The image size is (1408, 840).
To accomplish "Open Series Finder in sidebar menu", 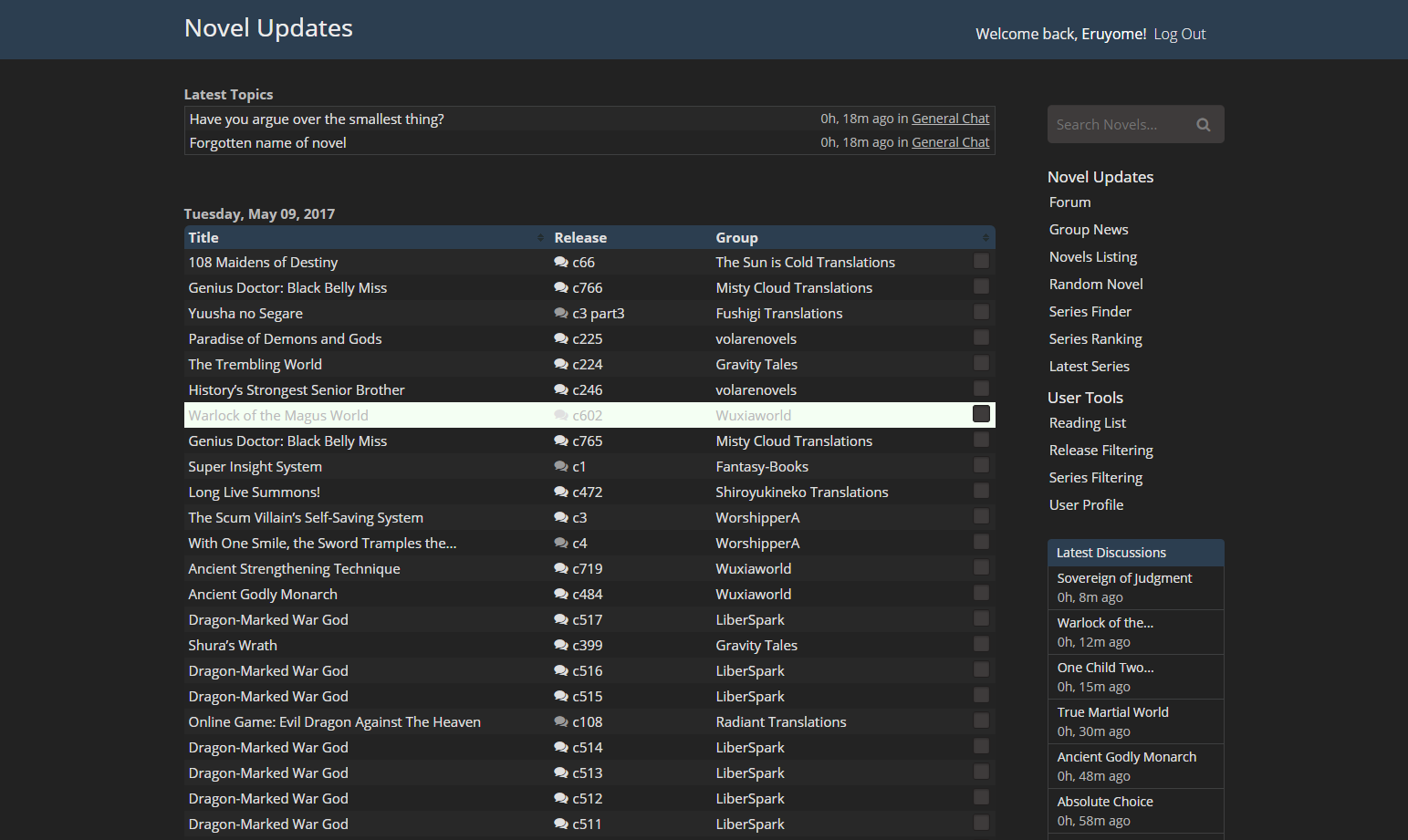I will tap(1090, 312).
